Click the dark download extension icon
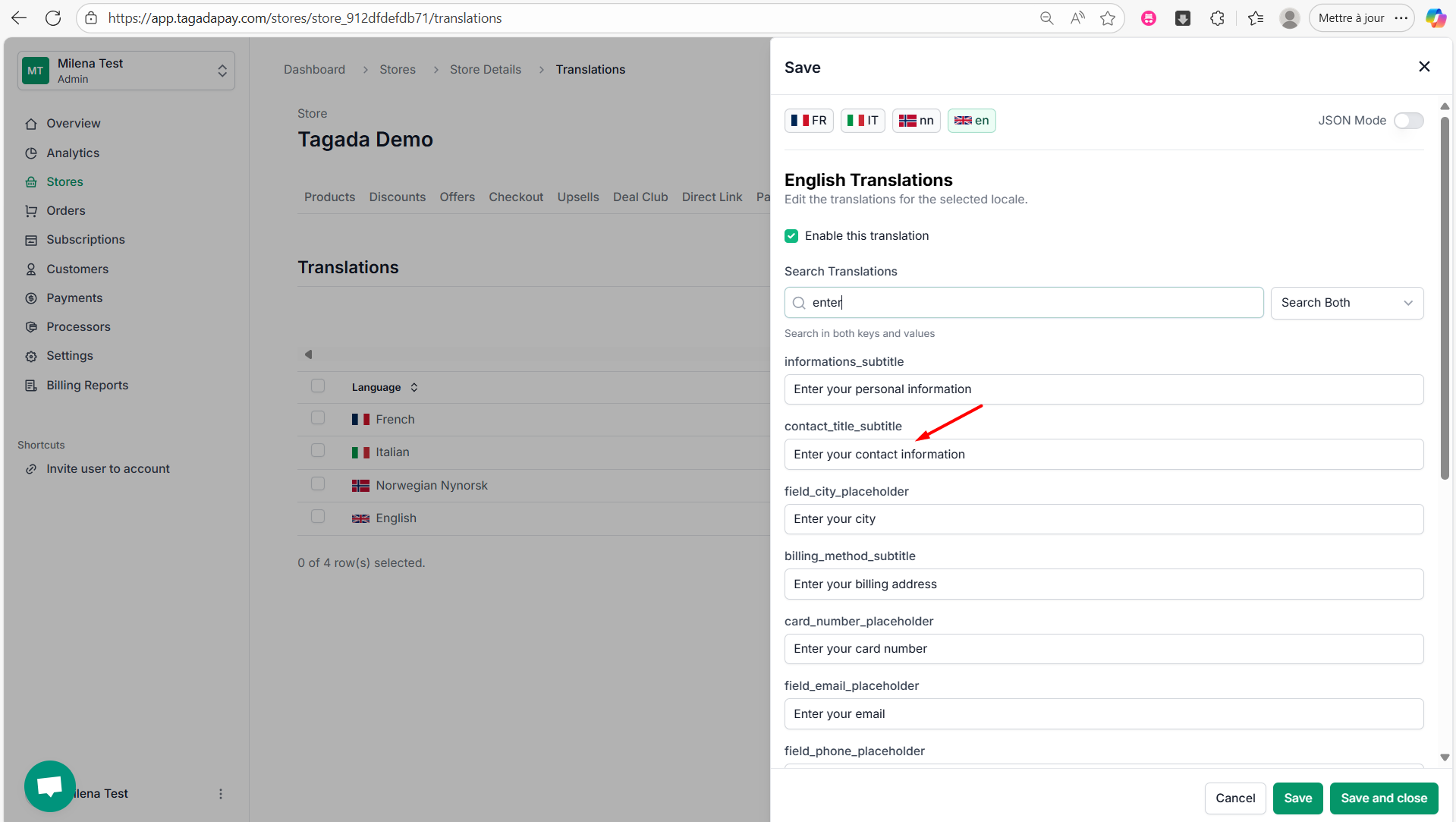 pyautogui.click(x=1183, y=18)
